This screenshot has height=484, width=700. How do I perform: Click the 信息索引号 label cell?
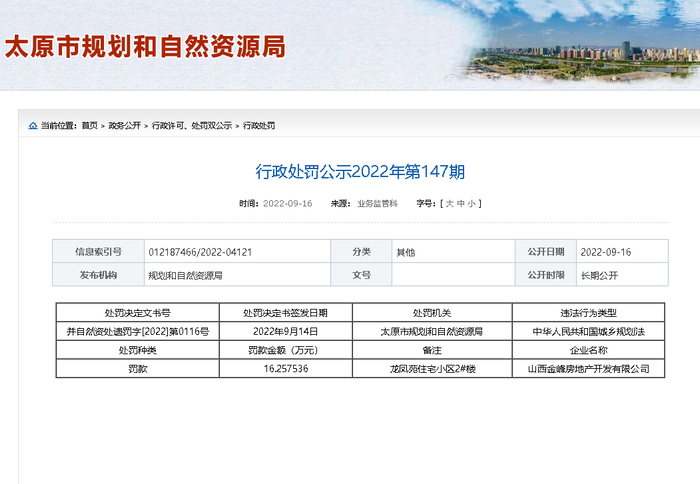[x=98, y=251]
